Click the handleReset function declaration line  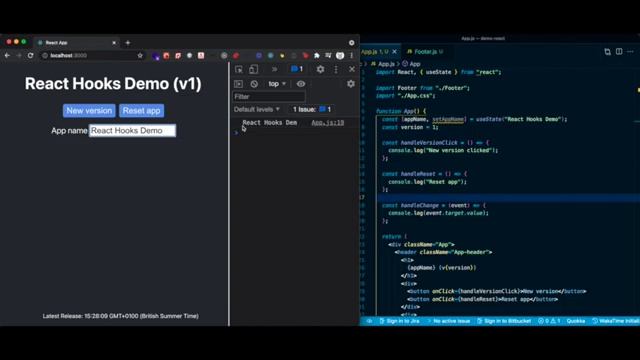[424, 174]
